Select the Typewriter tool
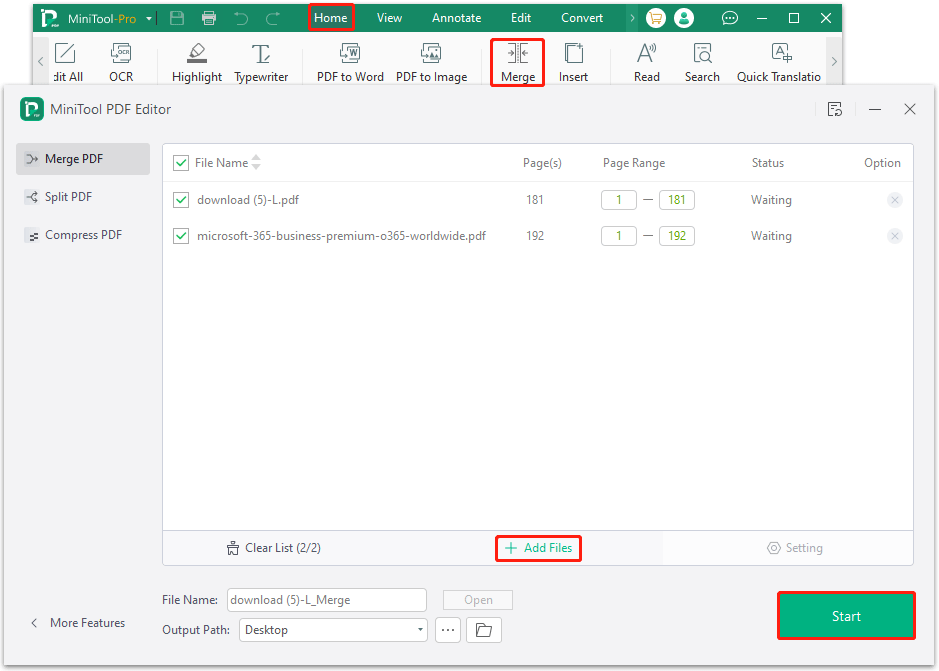 pos(261,62)
